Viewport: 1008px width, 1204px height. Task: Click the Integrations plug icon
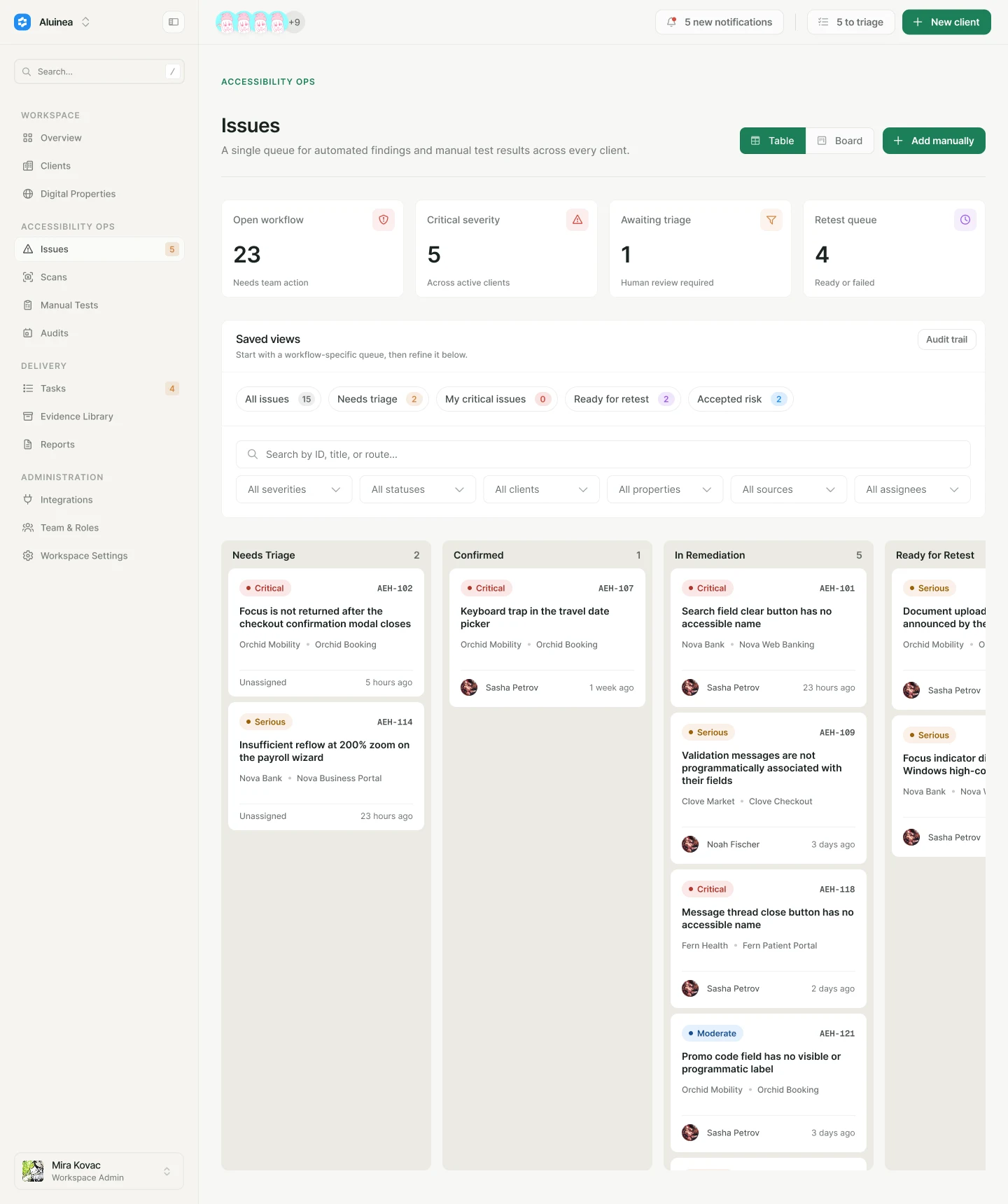(28, 500)
